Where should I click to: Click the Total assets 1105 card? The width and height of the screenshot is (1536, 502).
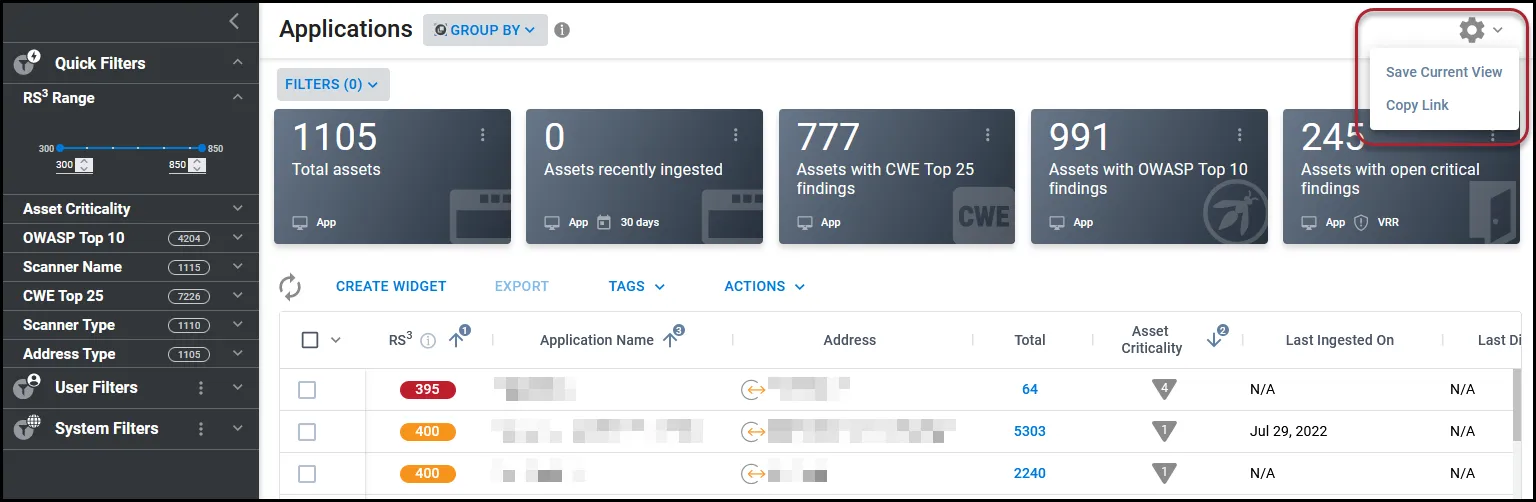point(392,177)
